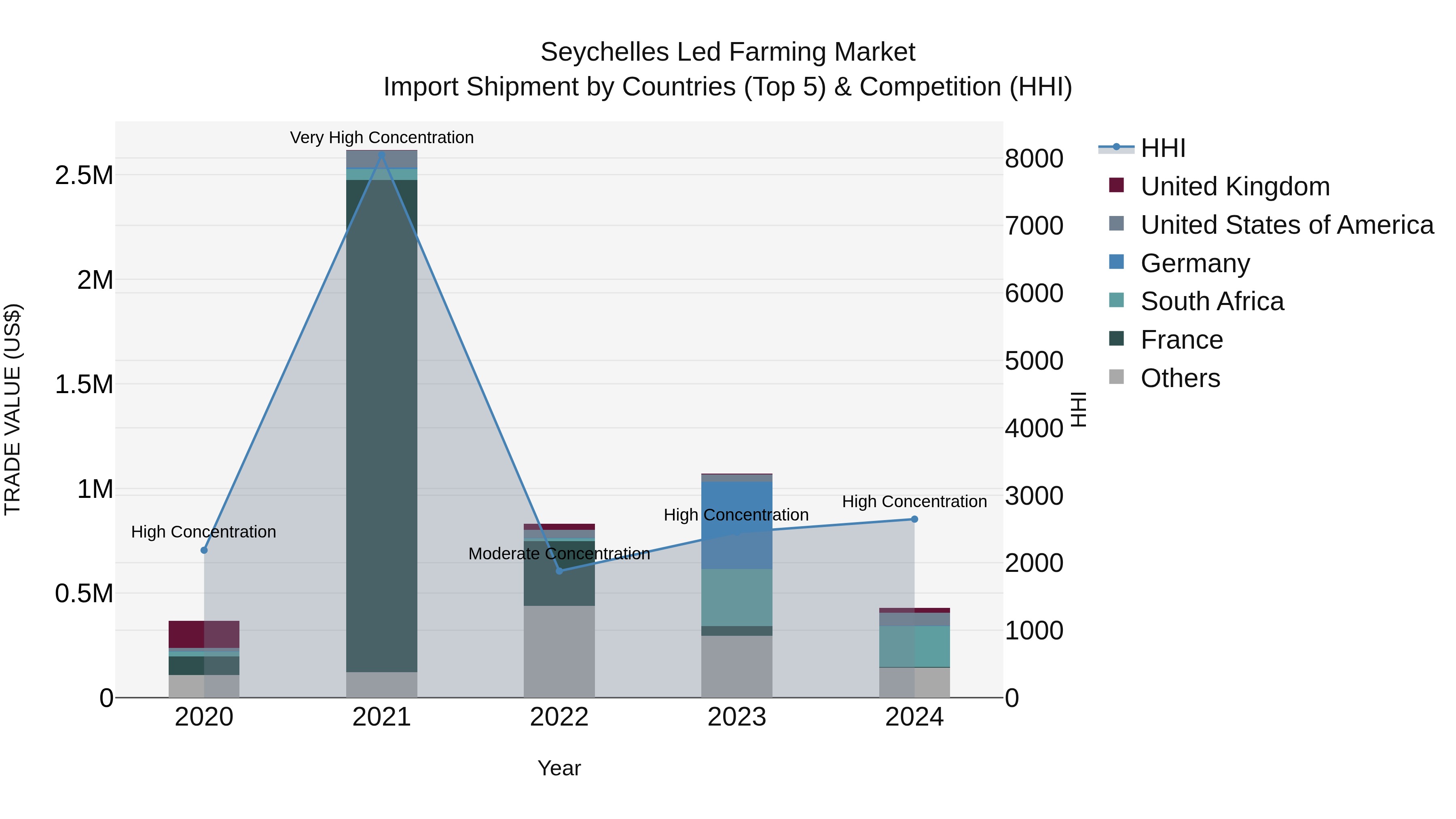The width and height of the screenshot is (1456, 819).
Task: Click the 2020 x-axis label
Action: point(204,717)
